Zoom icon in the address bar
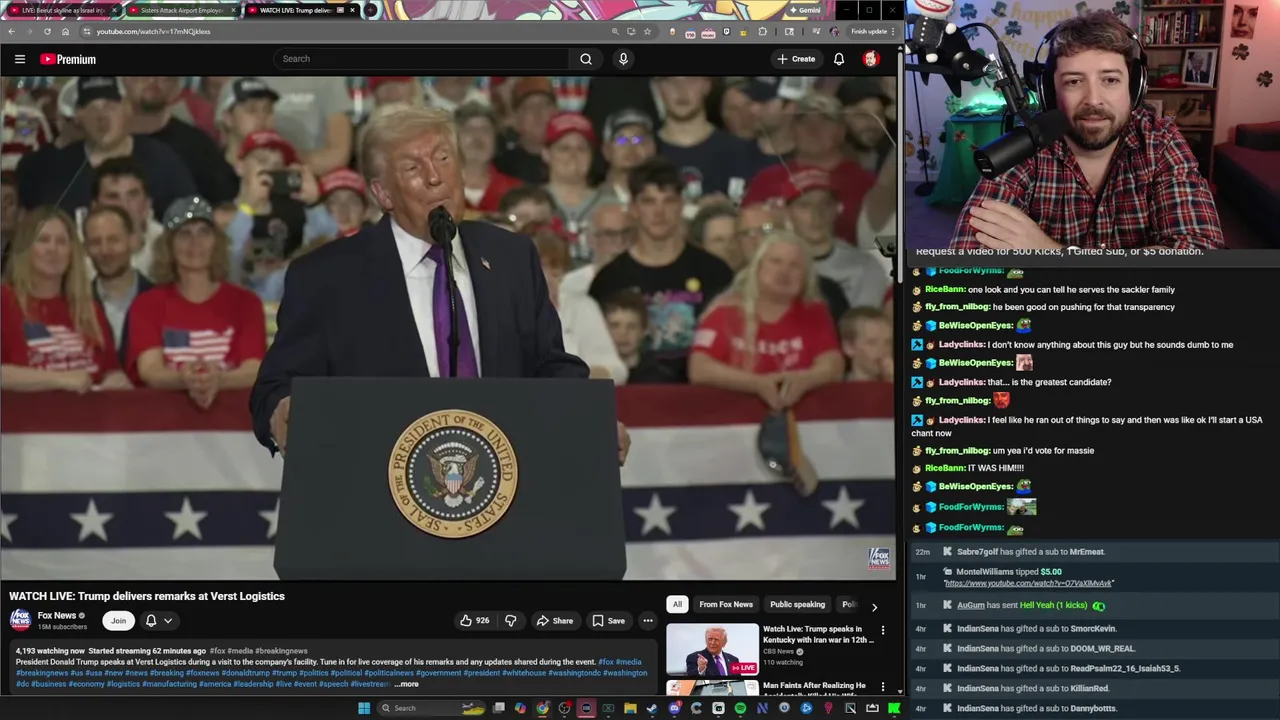This screenshot has height=720, width=1280. coord(614,31)
